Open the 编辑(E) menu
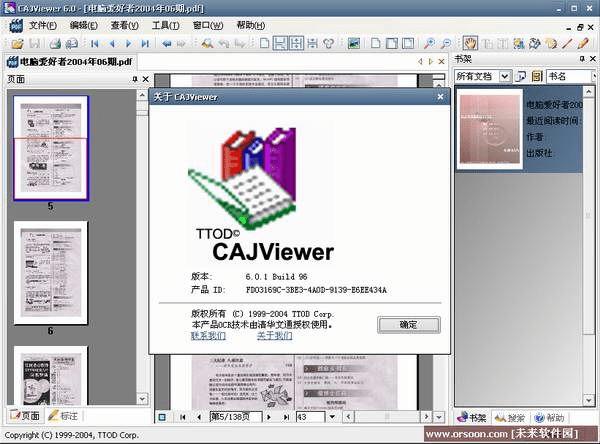Image resolution: width=600 pixels, height=444 pixels. point(83,26)
